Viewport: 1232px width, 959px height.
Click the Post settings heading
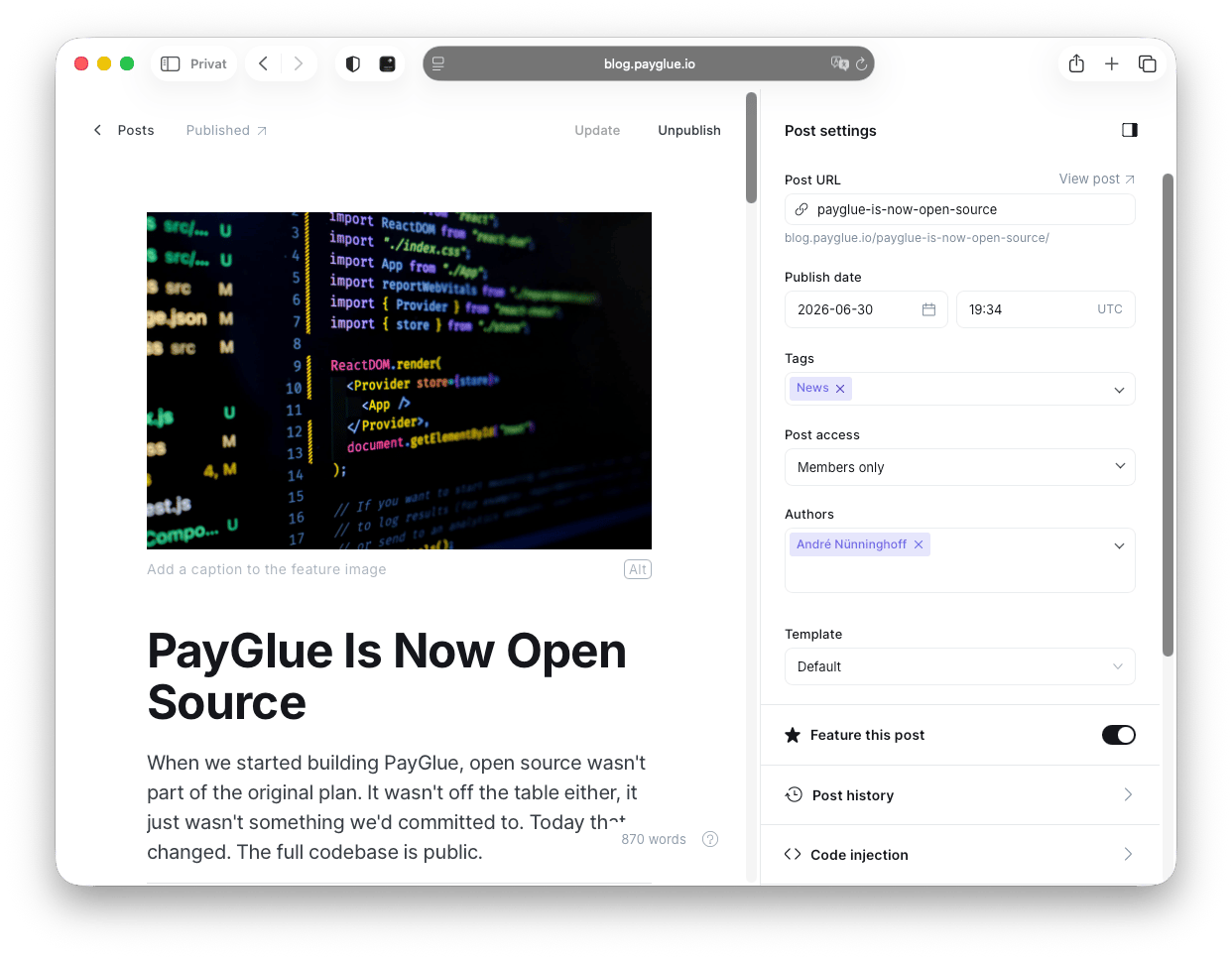tap(830, 130)
